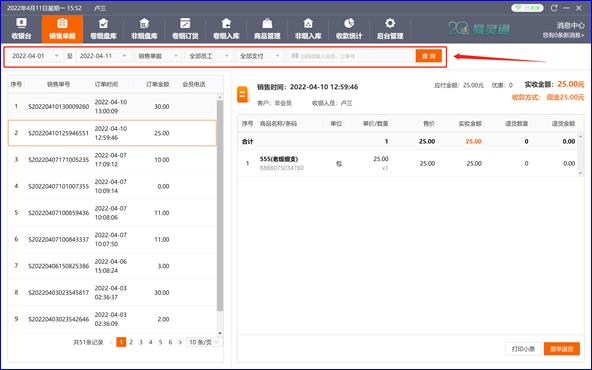Select order row 5 dated 2022-04-07 10:08:06

point(113,213)
